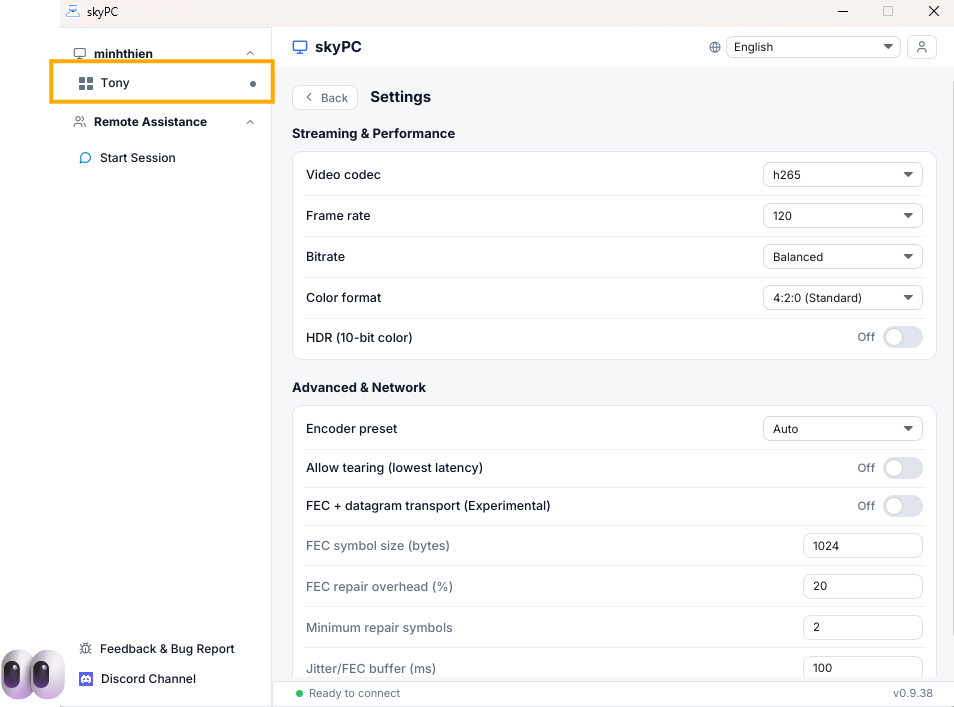This screenshot has width=954, height=707.
Task: Close the skyPC window
Action: click(x=933, y=12)
